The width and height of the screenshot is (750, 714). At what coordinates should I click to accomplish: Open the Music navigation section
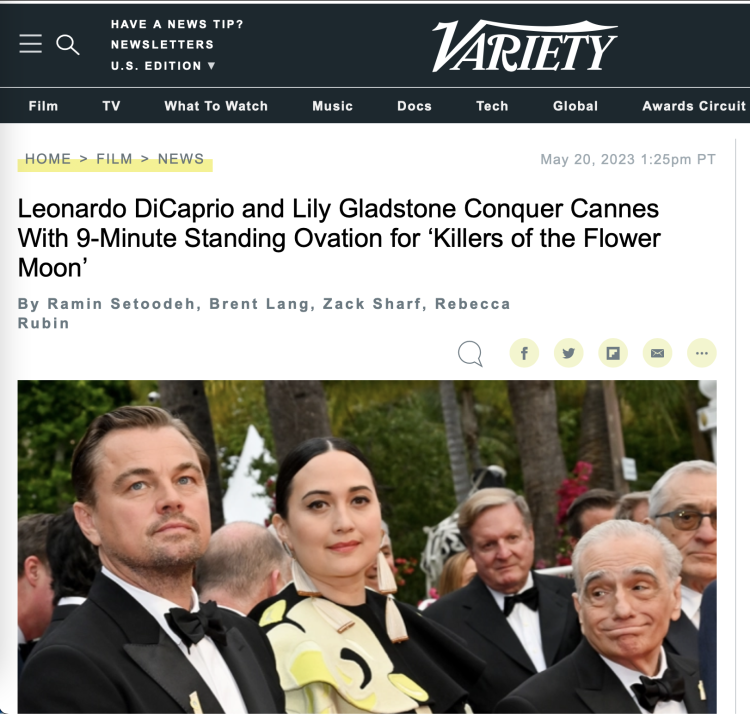[332, 106]
